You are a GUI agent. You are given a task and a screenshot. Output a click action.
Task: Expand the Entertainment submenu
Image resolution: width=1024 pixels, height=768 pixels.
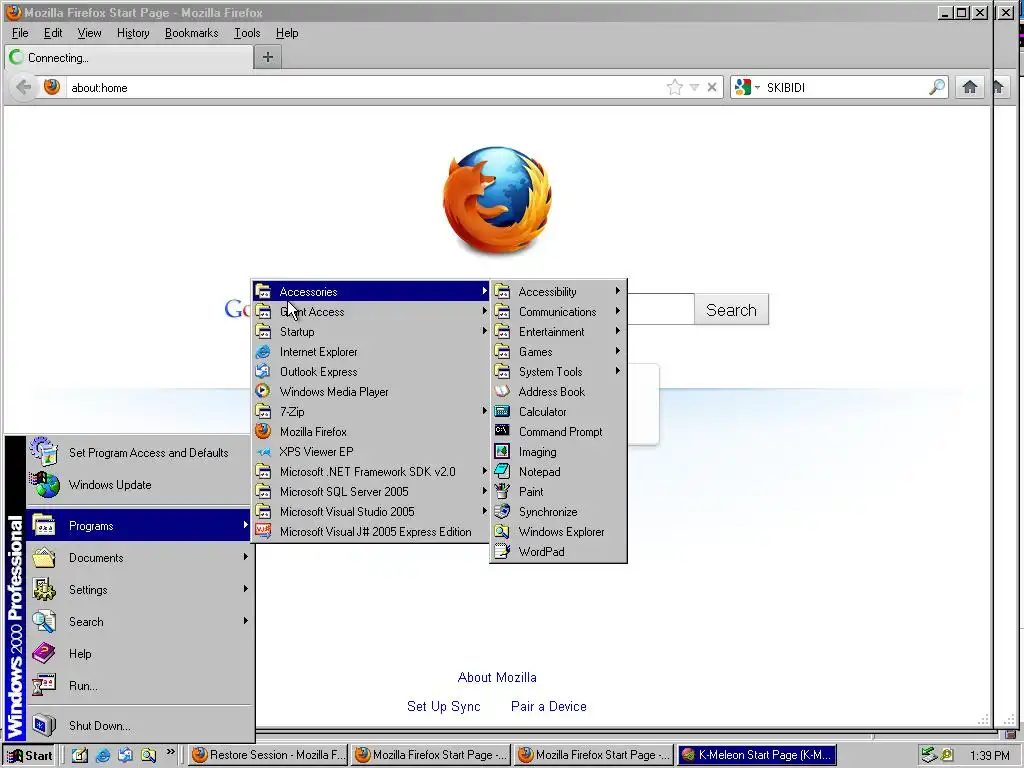tap(558, 332)
